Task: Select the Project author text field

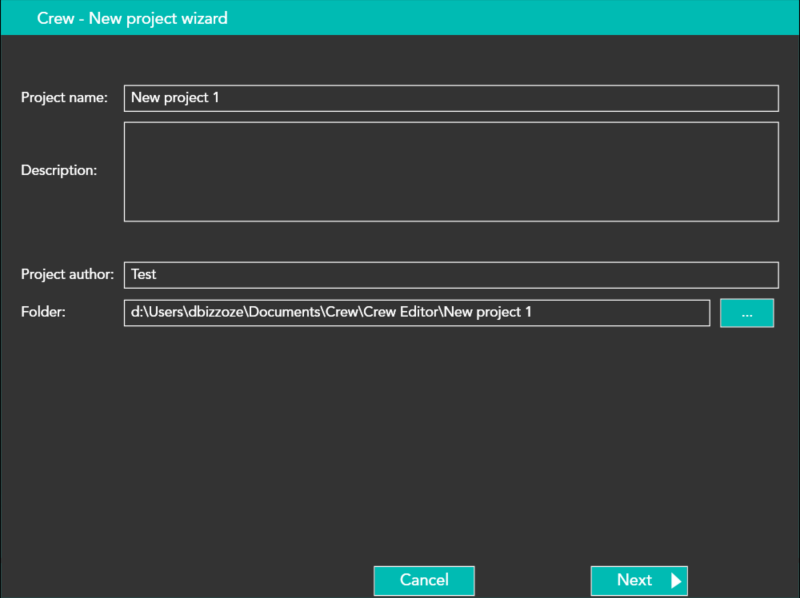Action: 450,275
